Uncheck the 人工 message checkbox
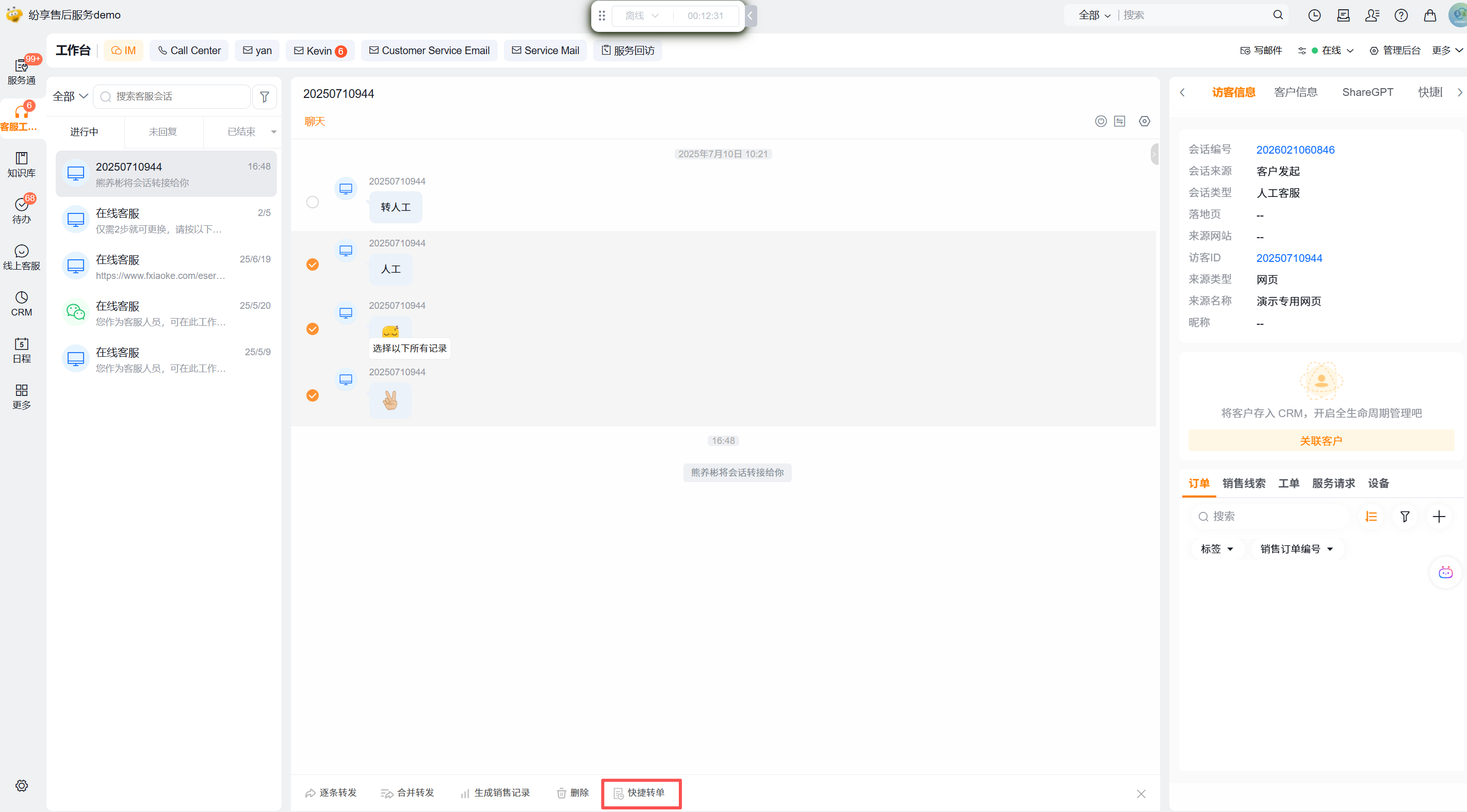 coord(313,264)
